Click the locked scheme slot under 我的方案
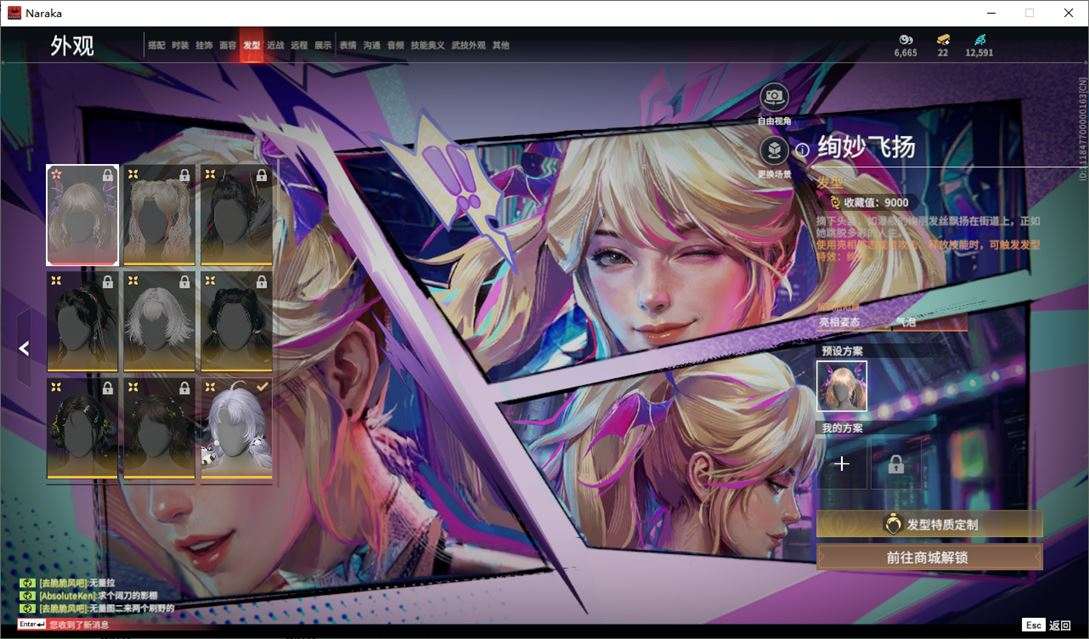Screen dimensions: 1089x639 [896, 464]
